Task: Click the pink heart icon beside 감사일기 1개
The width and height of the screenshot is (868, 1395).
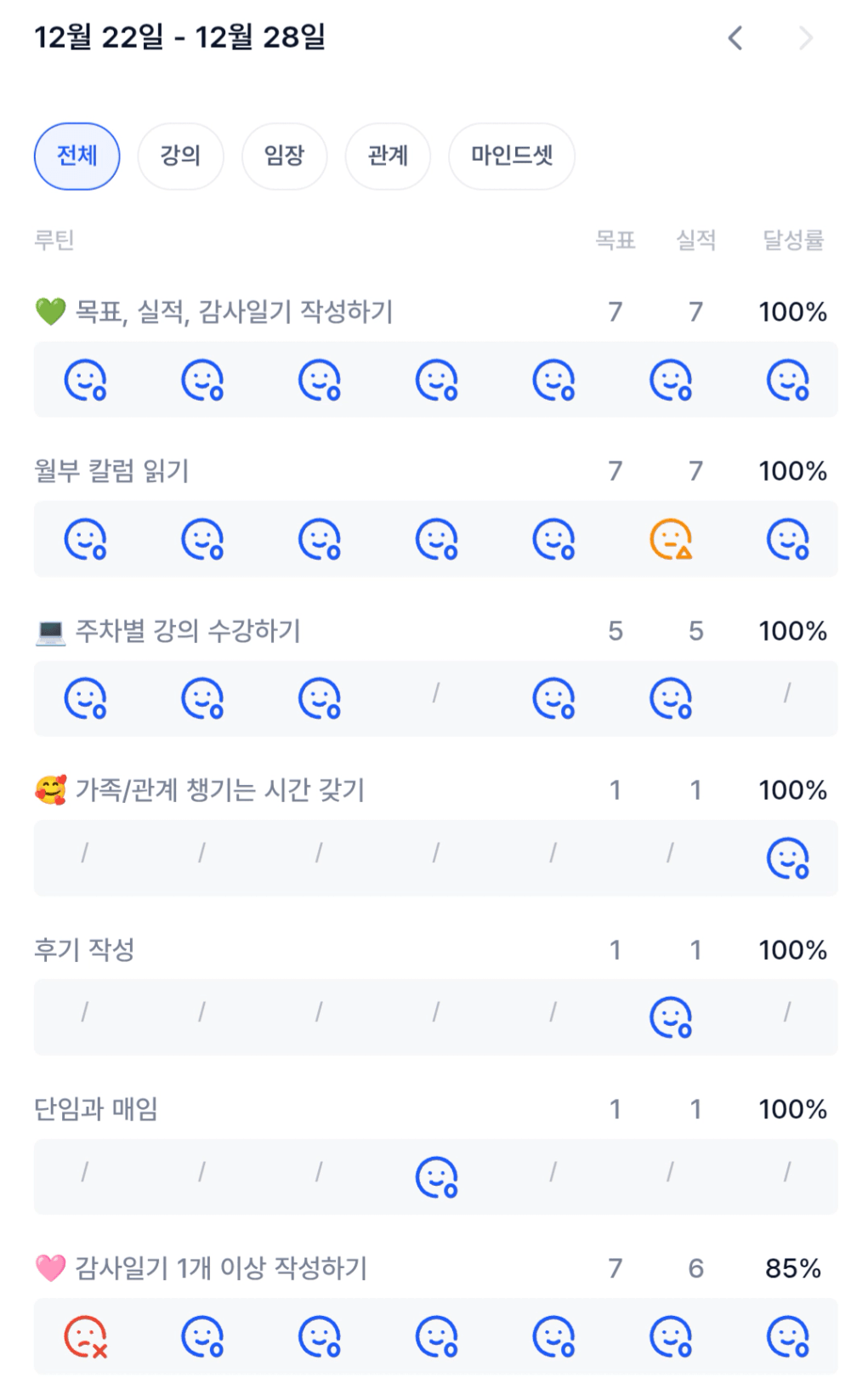Action: coord(50,1268)
